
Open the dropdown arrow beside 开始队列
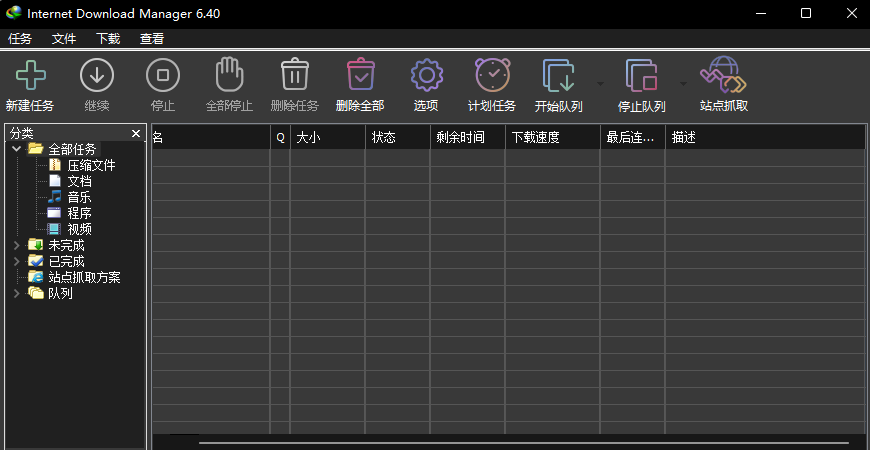click(x=600, y=83)
